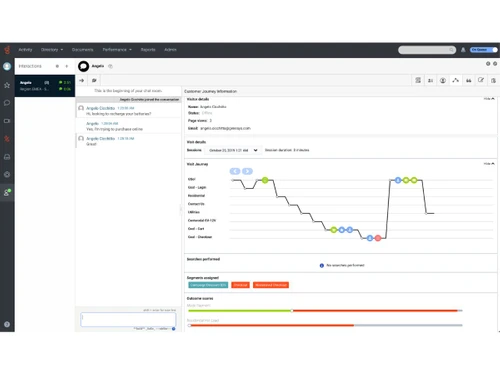Image resolution: width=500 pixels, height=375 pixels.
Task: Click the Residential Hot Lead score bar
Action: pyautogui.click(x=325, y=325)
